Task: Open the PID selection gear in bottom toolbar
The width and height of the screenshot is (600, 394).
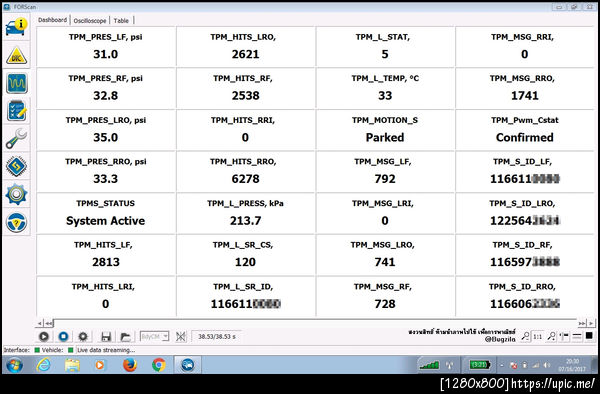Action: (x=83, y=337)
